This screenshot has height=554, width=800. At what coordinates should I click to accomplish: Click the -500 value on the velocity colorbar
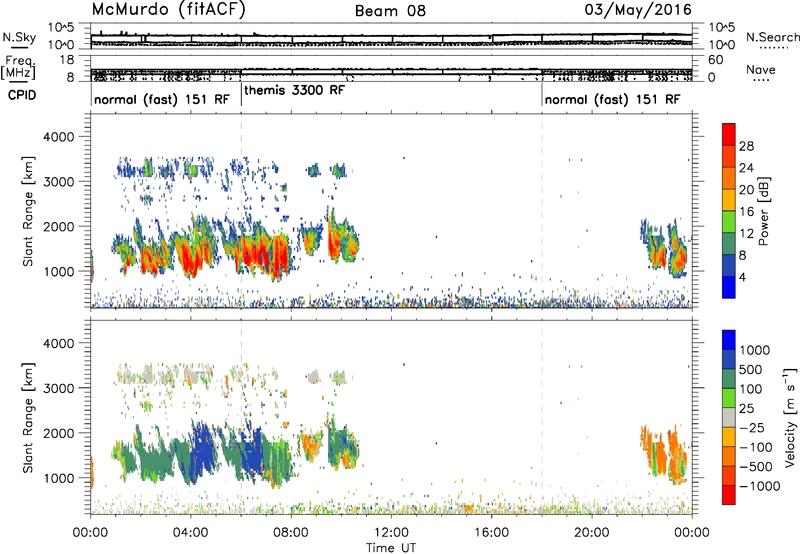pos(756,467)
